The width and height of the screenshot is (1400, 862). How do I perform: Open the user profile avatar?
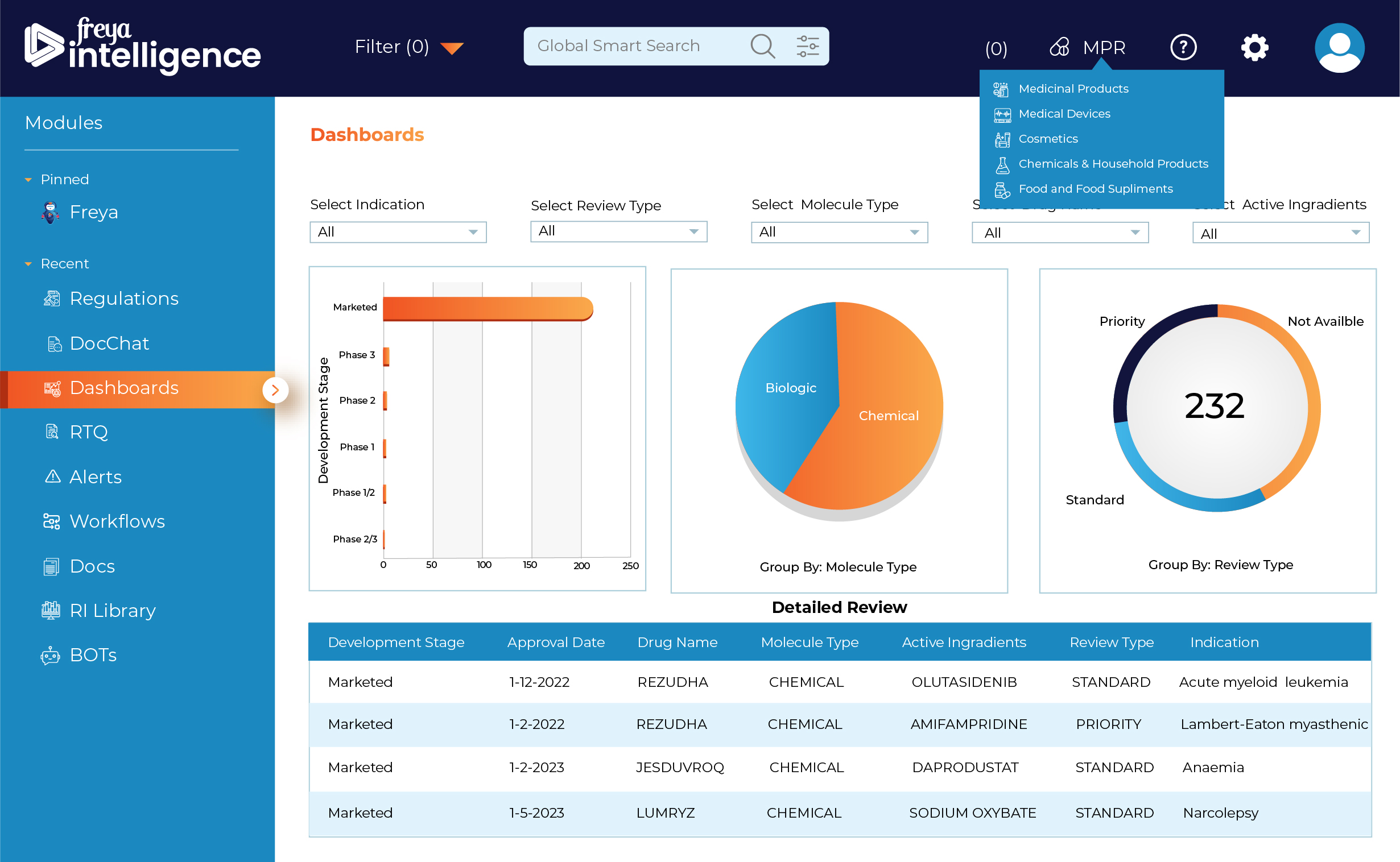(1339, 47)
